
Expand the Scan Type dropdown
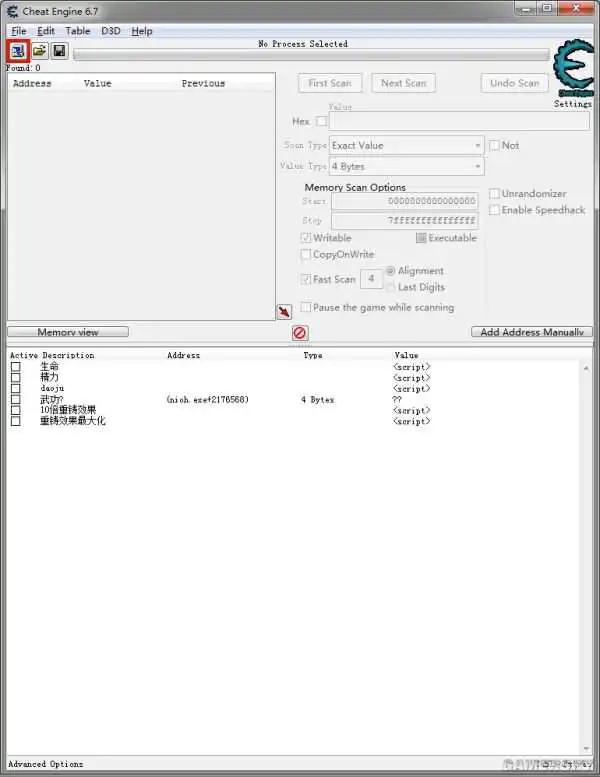[x=406, y=146]
